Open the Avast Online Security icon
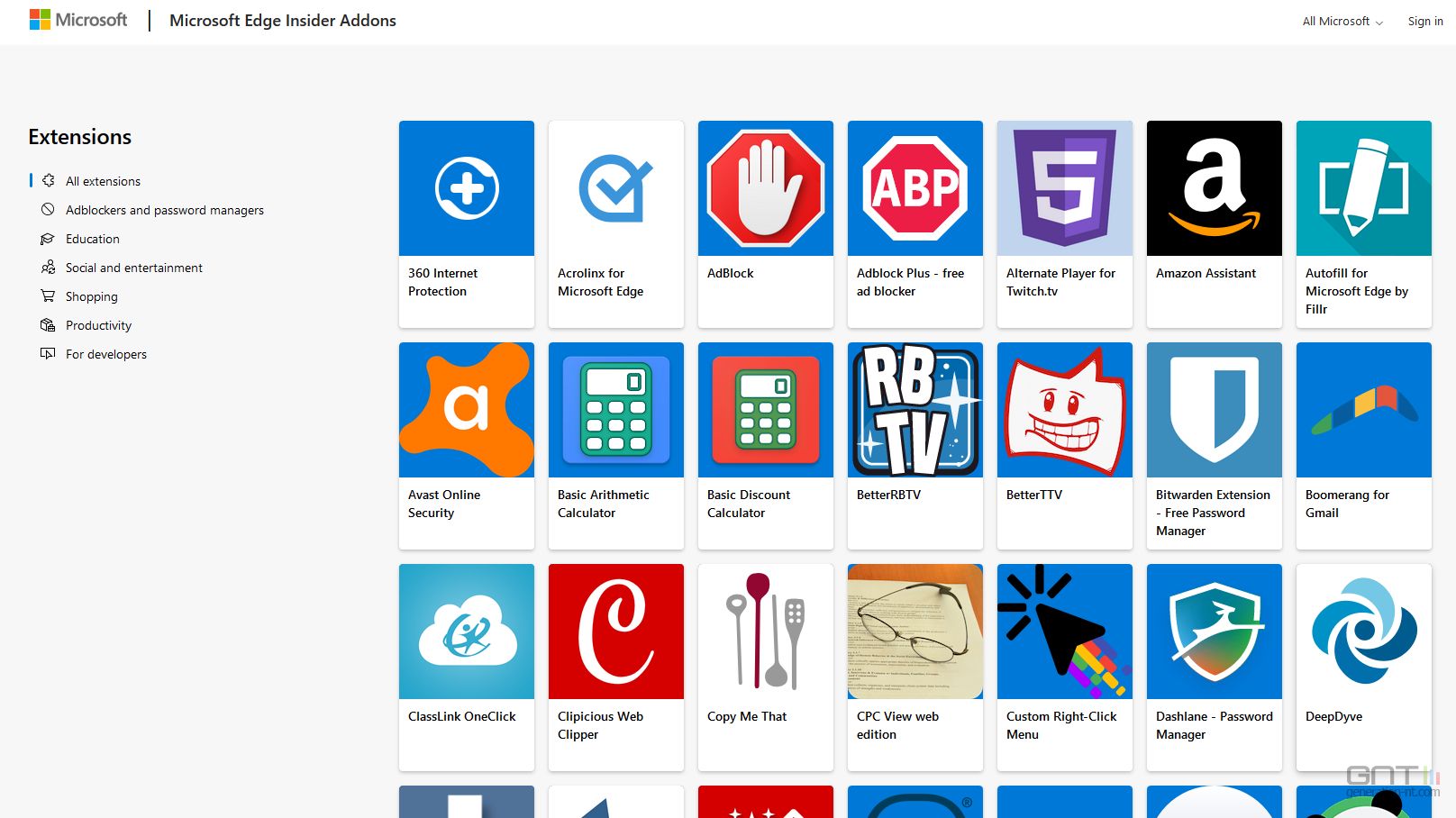 pyautogui.click(x=467, y=410)
